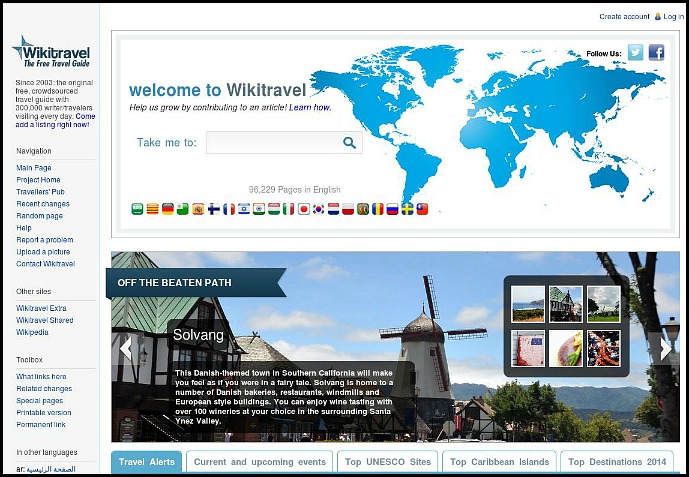Click the Create account link
This screenshot has height=477, width=689.
click(x=624, y=17)
